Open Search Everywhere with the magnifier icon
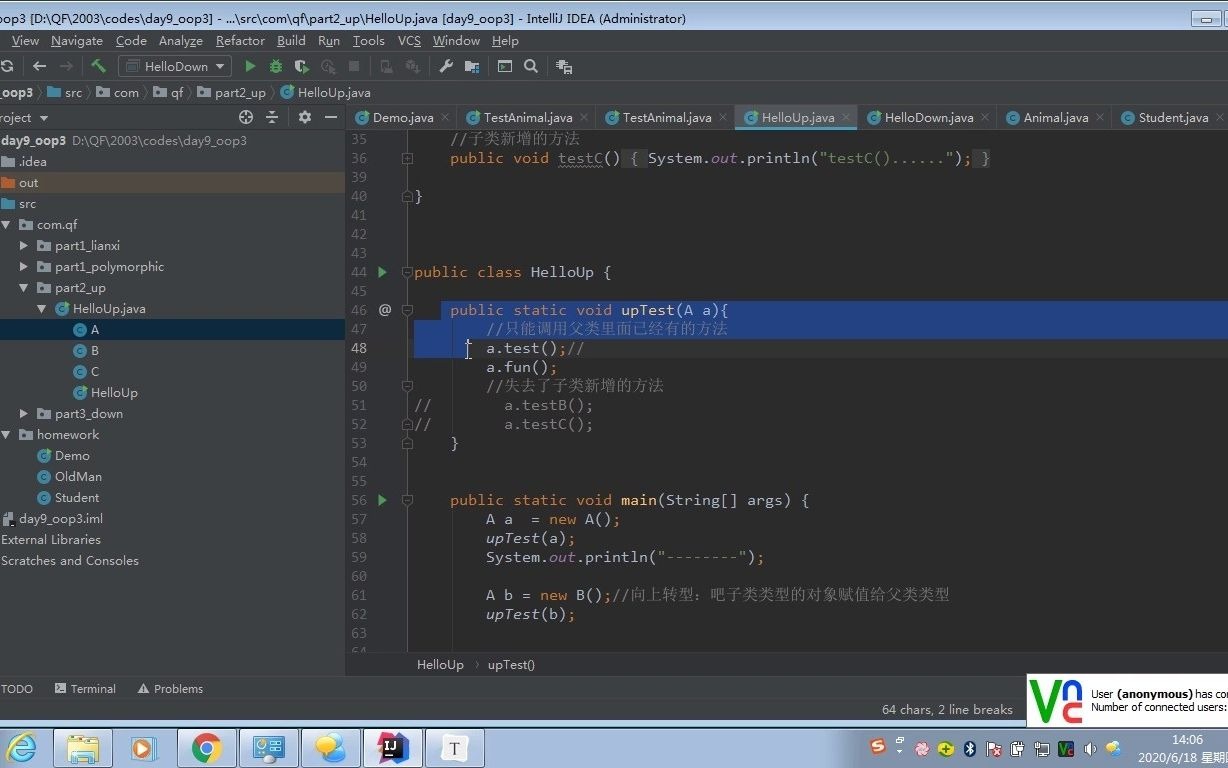Image resolution: width=1228 pixels, height=768 pixels. click(530, 66)
